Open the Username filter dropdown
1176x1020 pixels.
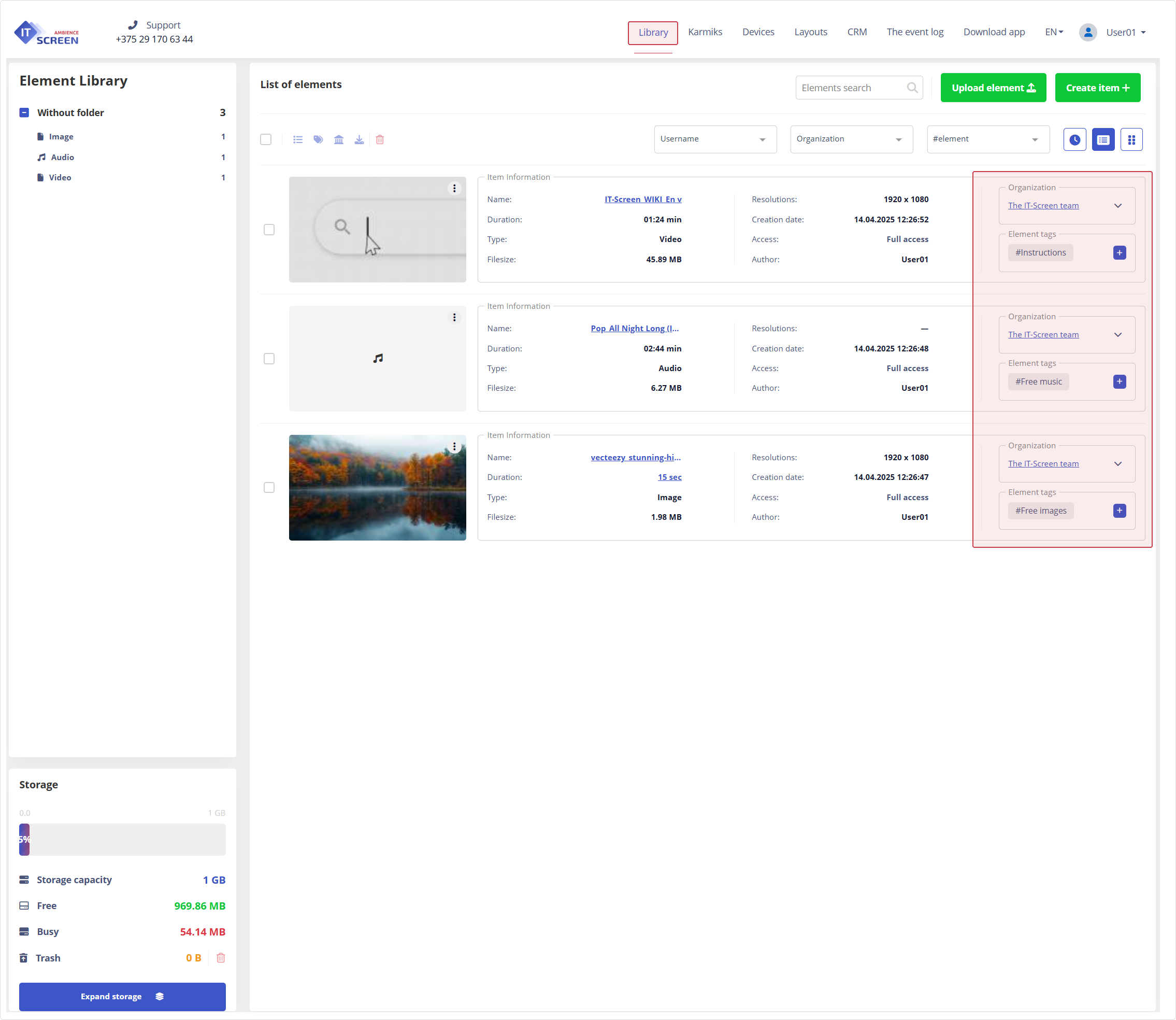pos(714,139)
